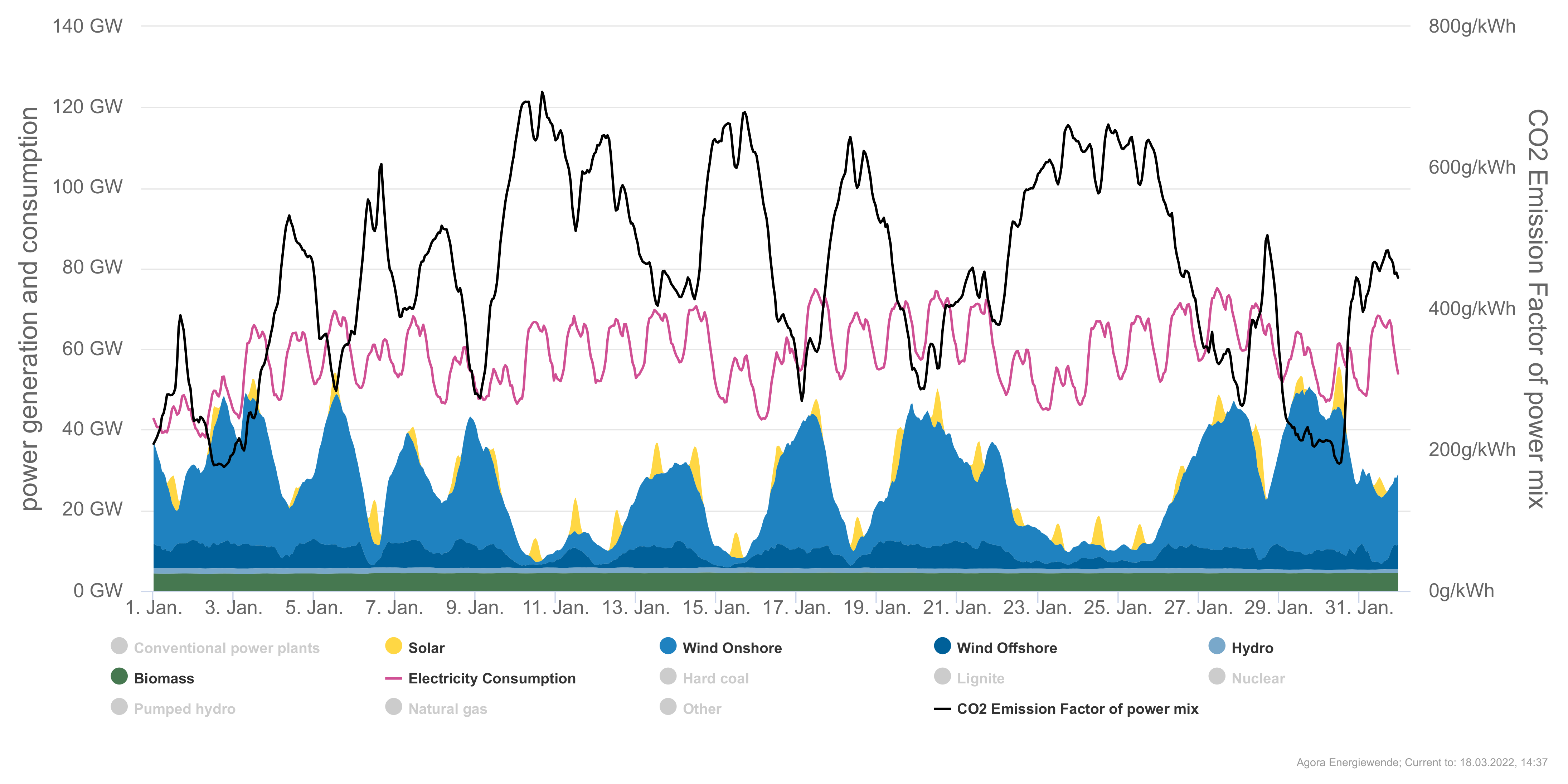Screen dimensions: 1568x784
Task: Toggle the Other series label
Action: click(x=701, y=708)
